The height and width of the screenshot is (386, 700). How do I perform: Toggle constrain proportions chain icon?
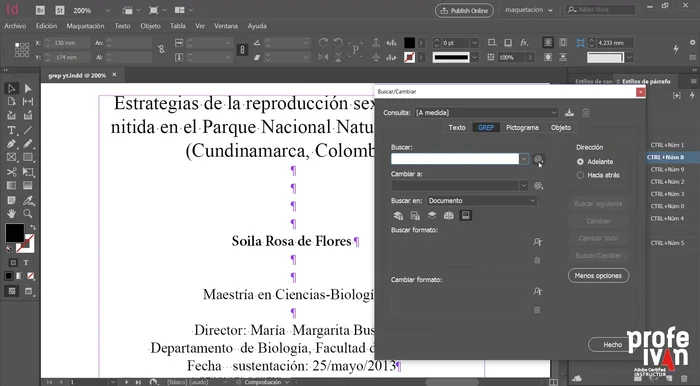242,50
